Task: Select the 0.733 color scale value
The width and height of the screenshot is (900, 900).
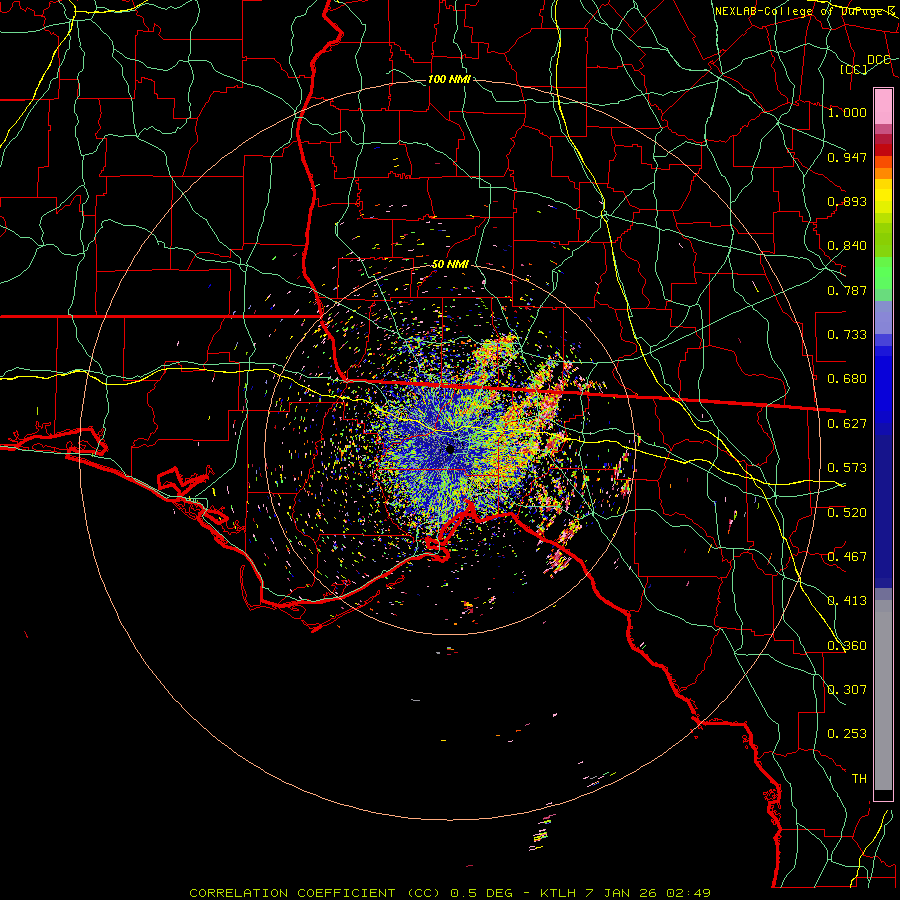Action: pyautogui.click(x=847, y=335)
